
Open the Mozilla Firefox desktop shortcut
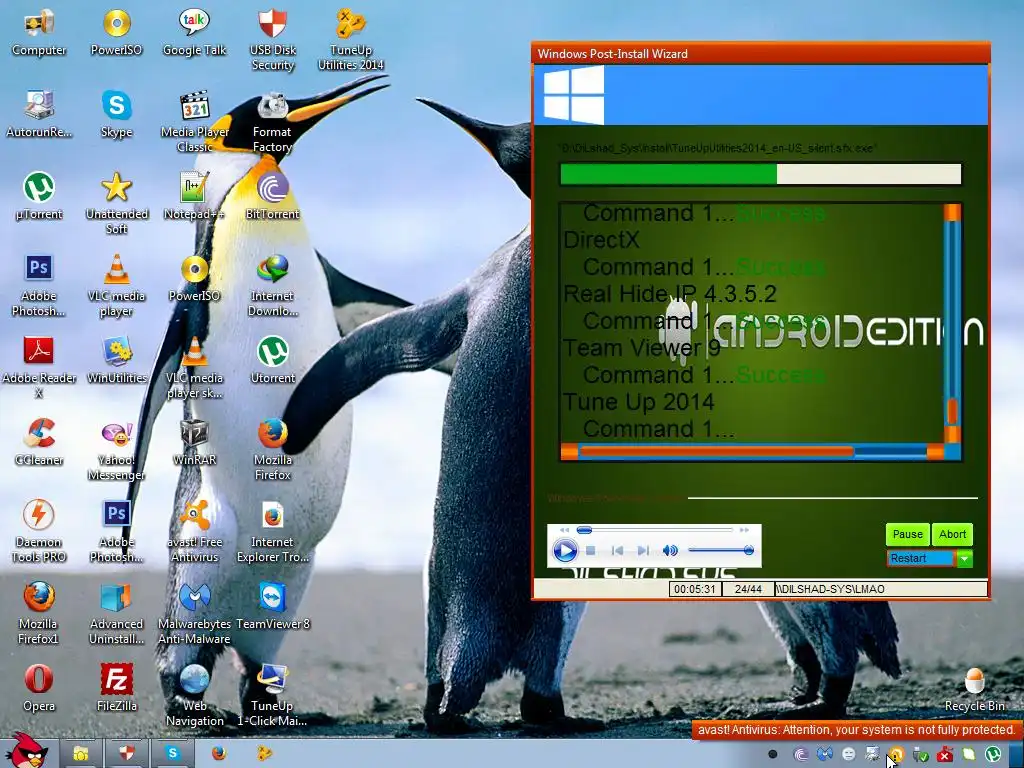click(272, 449)
